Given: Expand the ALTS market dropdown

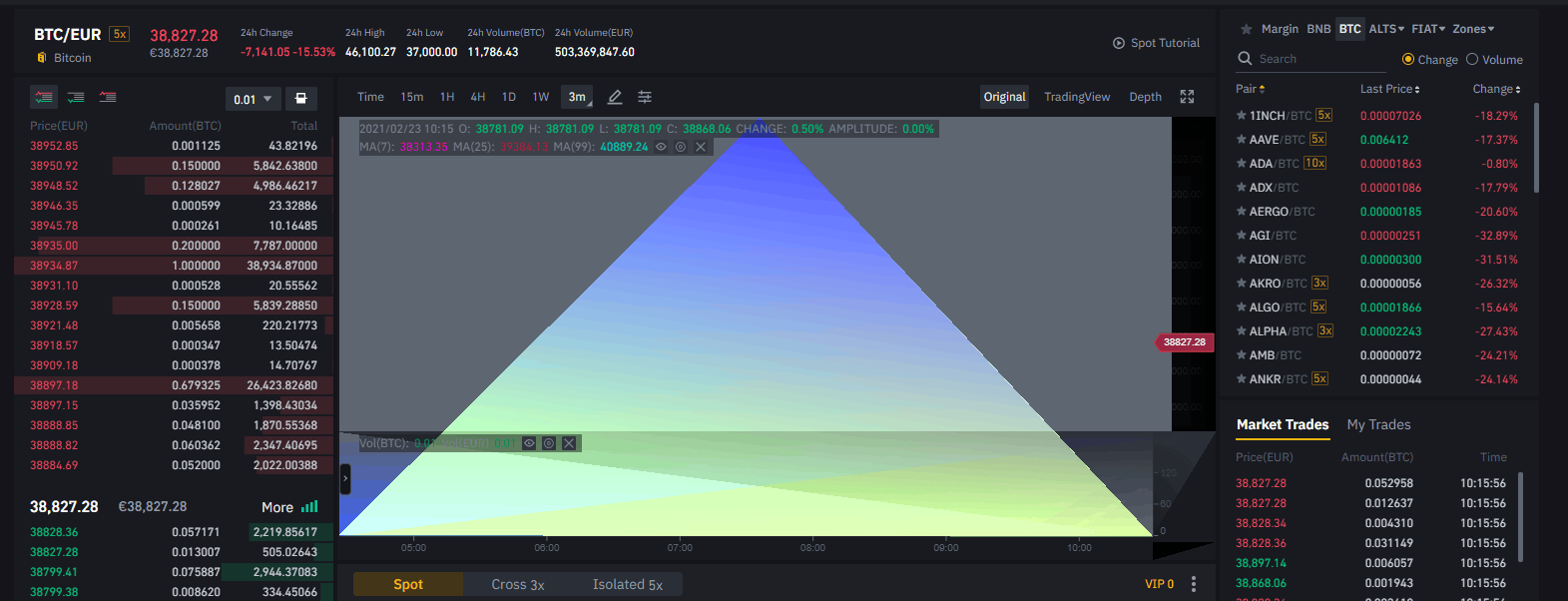Looking at the screenshot, I should point(1386,29).
